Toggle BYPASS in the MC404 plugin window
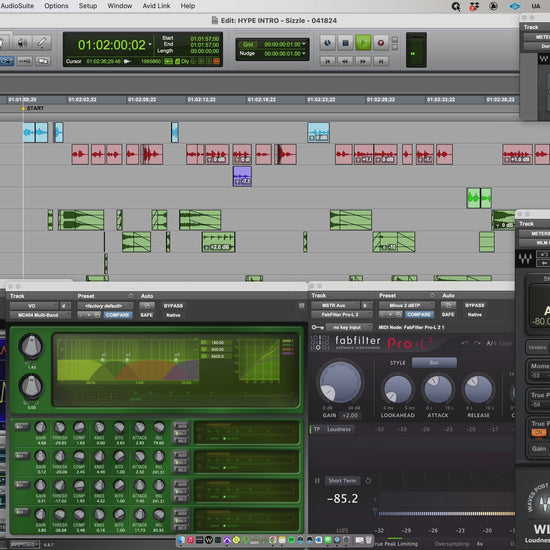 click(x=173, y=306)
